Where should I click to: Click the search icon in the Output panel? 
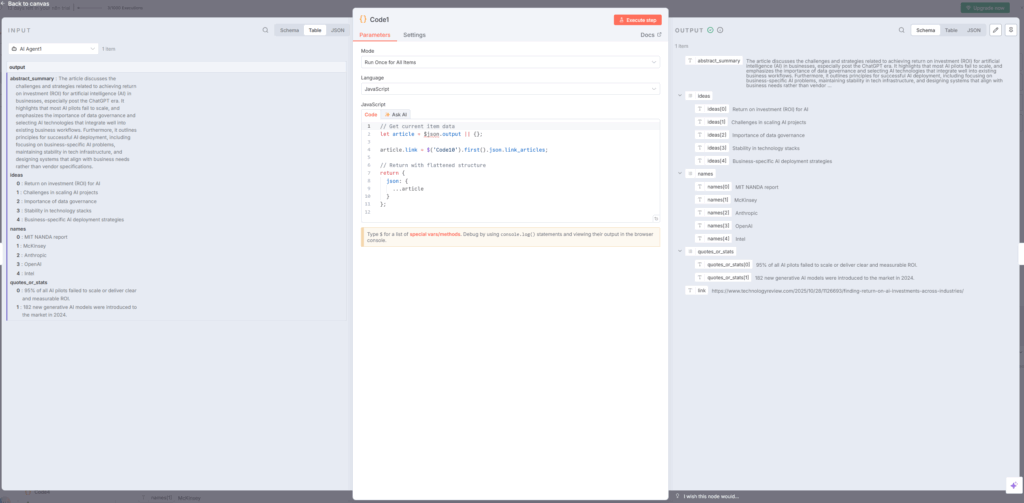[899, 30]
